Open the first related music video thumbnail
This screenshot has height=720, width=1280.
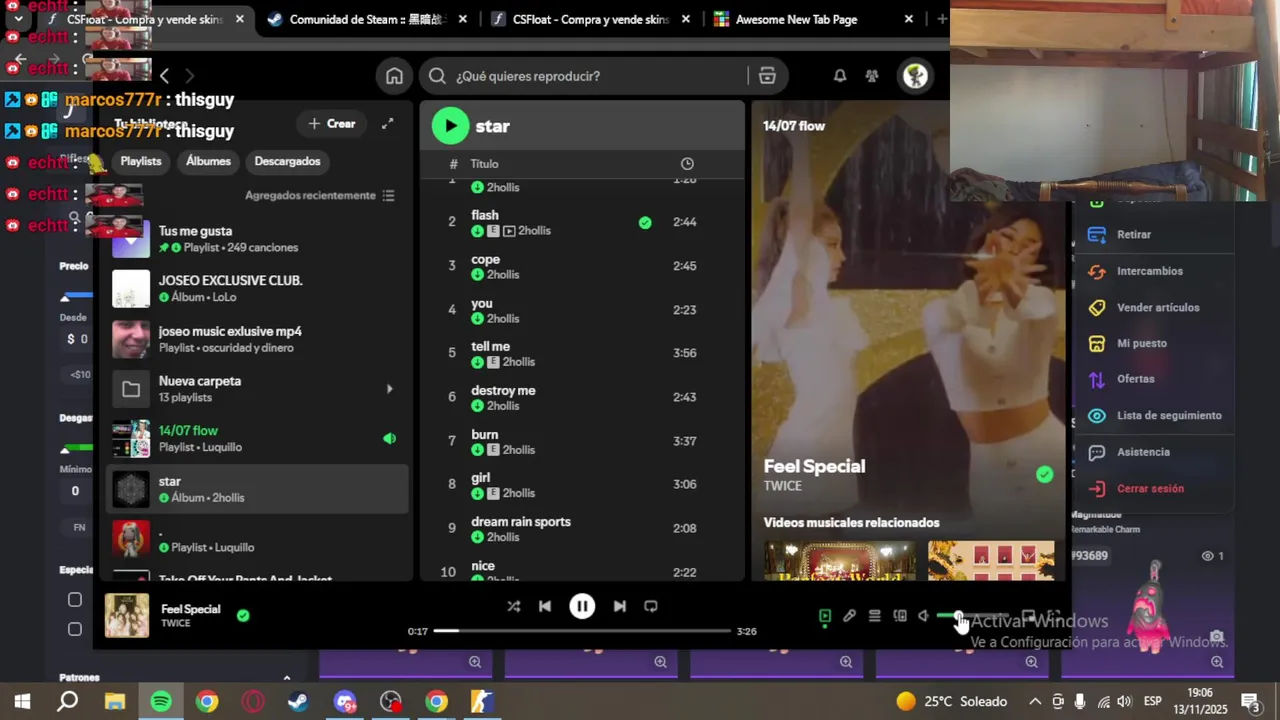(840, 560)
